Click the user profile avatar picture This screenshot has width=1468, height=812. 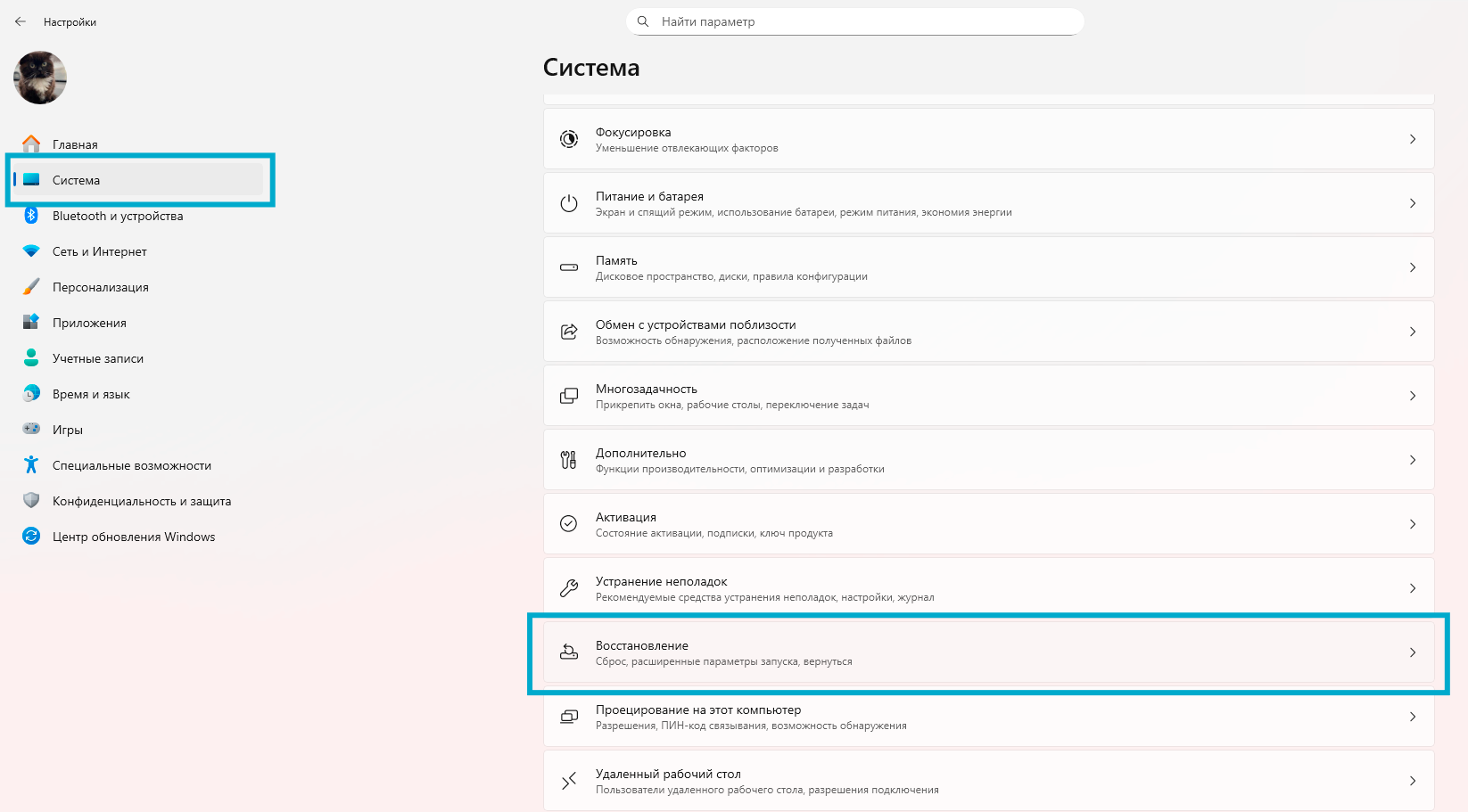click(x=40, y=78)
